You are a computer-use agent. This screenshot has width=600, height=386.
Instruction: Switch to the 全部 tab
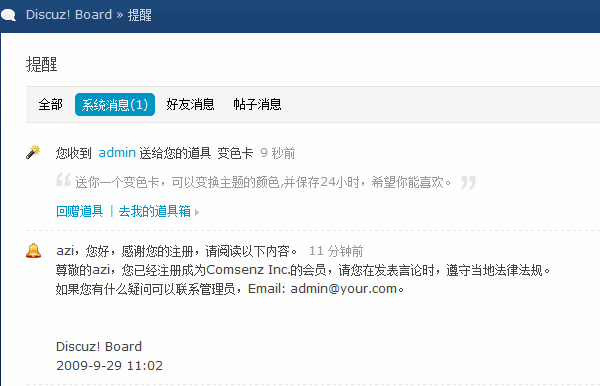[51, 104]
